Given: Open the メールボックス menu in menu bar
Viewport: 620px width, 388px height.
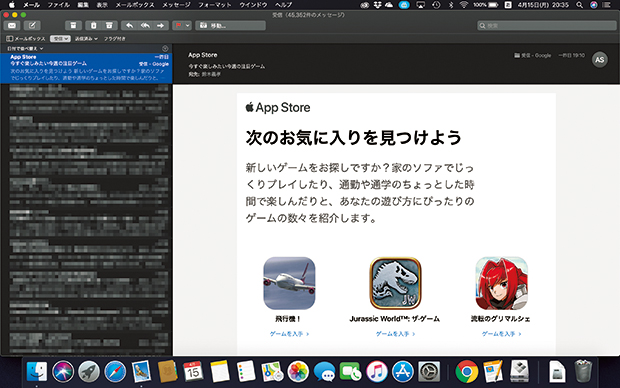Looking at the screenshot, I should click(135, 5).
